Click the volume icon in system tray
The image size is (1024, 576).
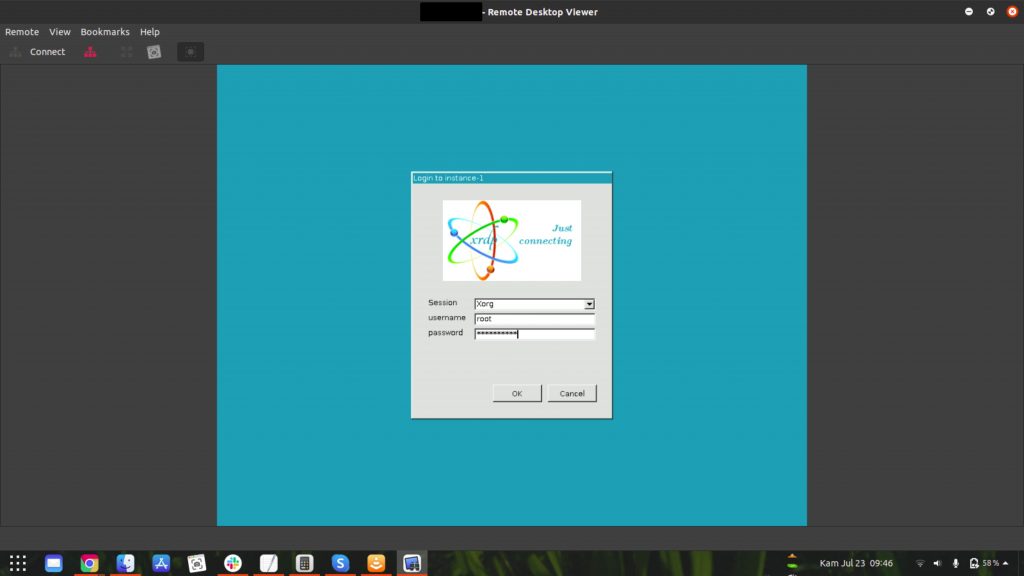937,563
